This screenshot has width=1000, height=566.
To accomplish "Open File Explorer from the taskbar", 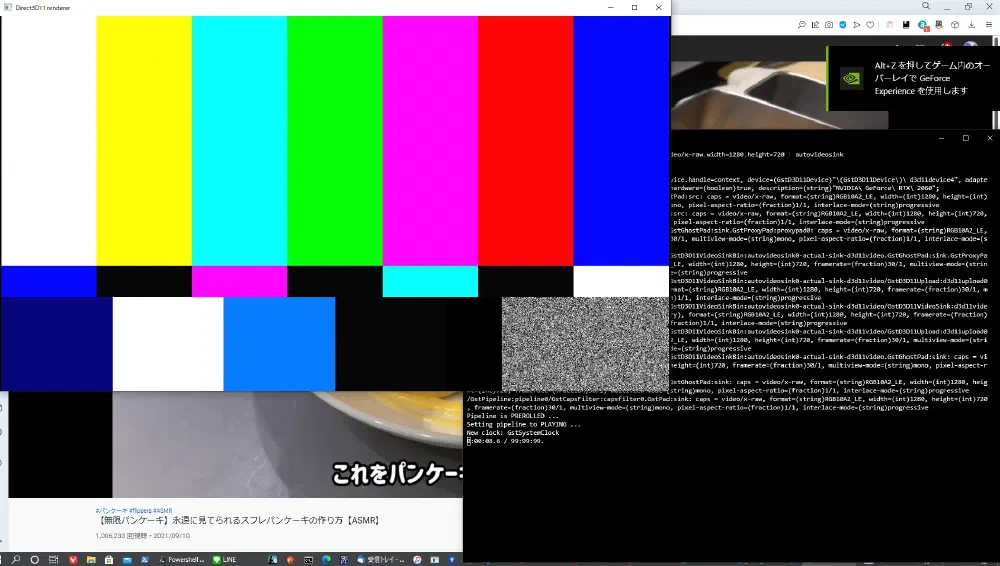I will pyautogui.click(x=91, y=560).
